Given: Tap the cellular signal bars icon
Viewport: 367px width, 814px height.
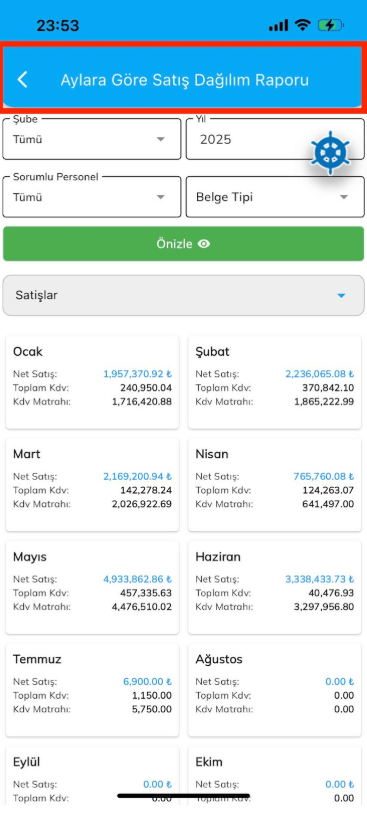Looking at the screenshot, I should point(278,25).
